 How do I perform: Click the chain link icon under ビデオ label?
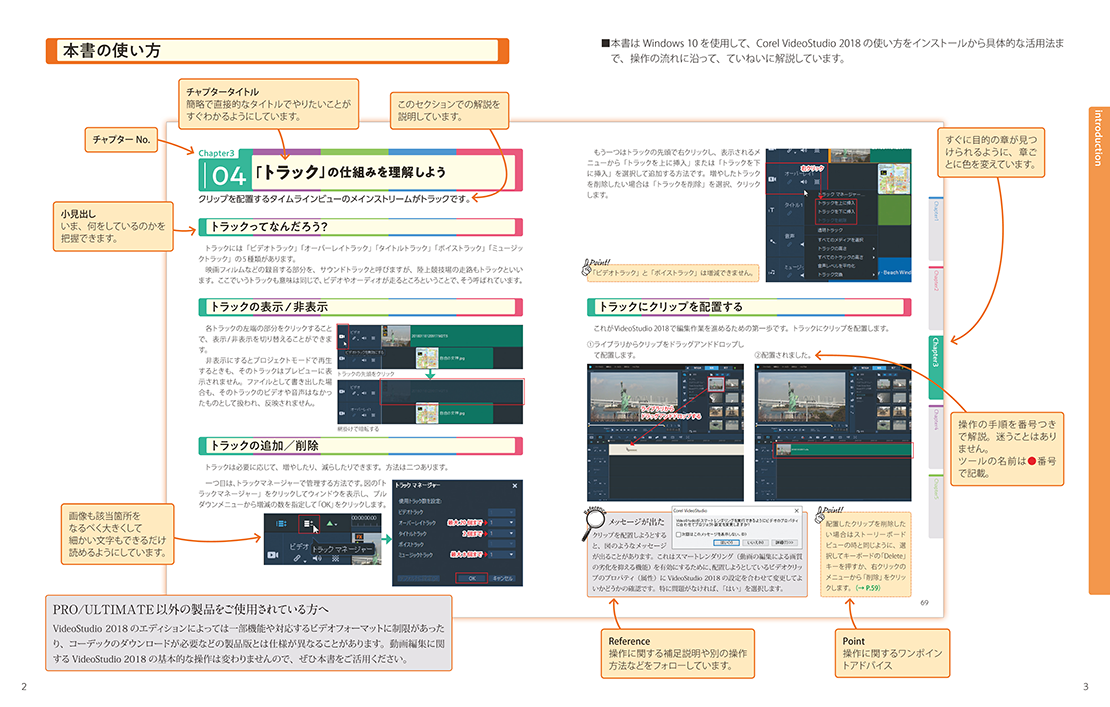pos(297,559)
